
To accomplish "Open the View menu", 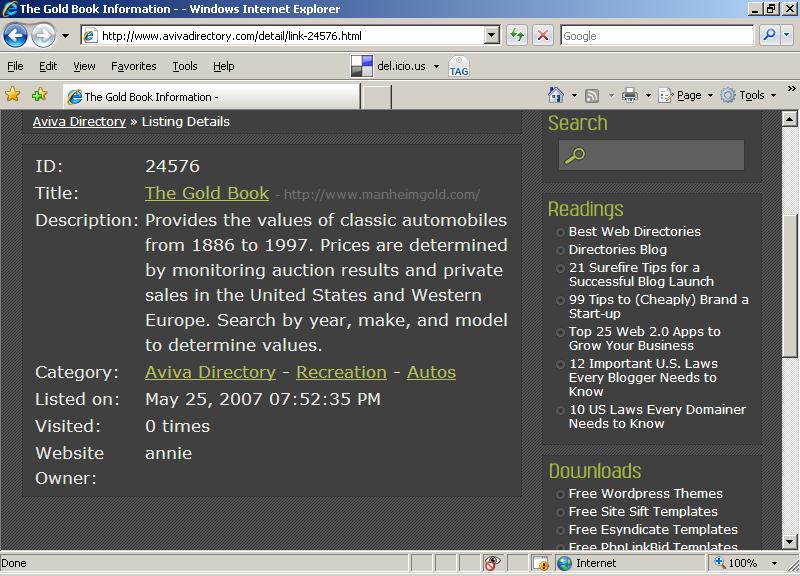I will click(84, 66).
